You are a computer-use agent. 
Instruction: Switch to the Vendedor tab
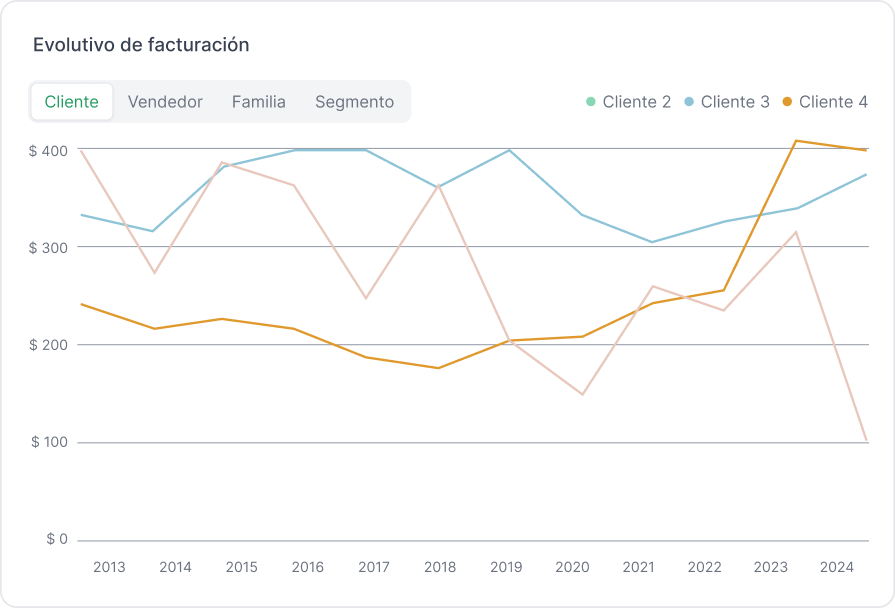click(x=165, y=102)
